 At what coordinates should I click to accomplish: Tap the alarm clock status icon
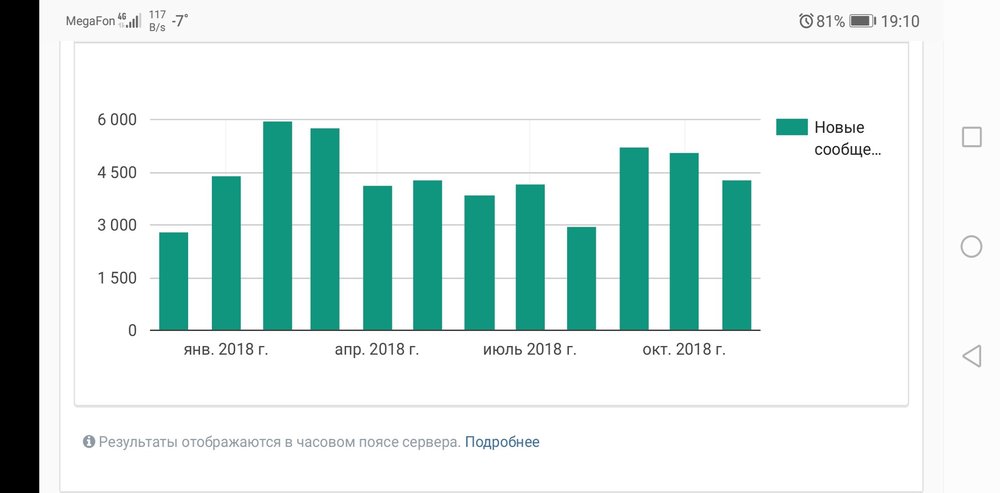[806, 21]
